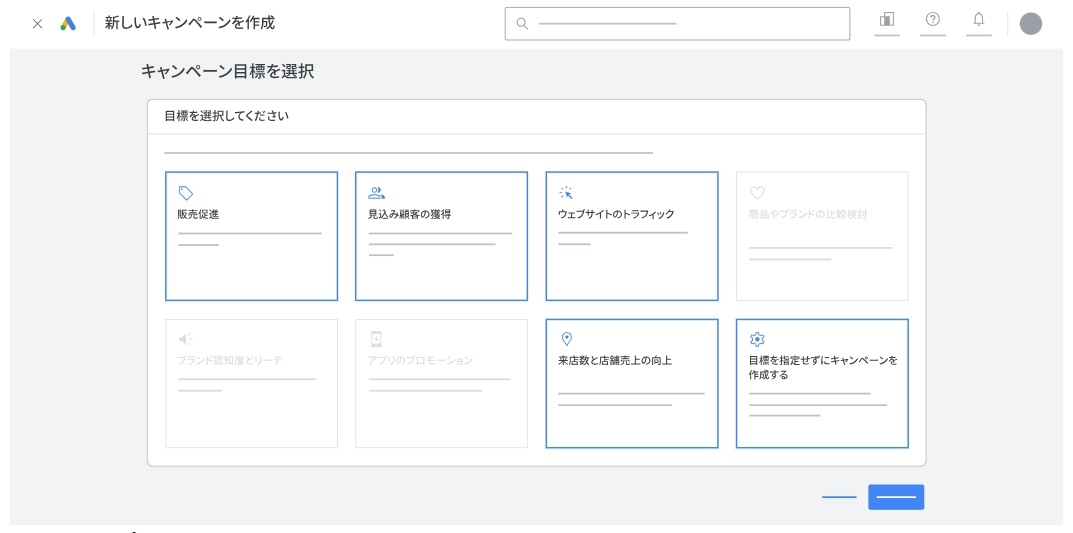Click the 目標を選択してください heading text
Viewport: 1073px width, 533px height.
227,116
